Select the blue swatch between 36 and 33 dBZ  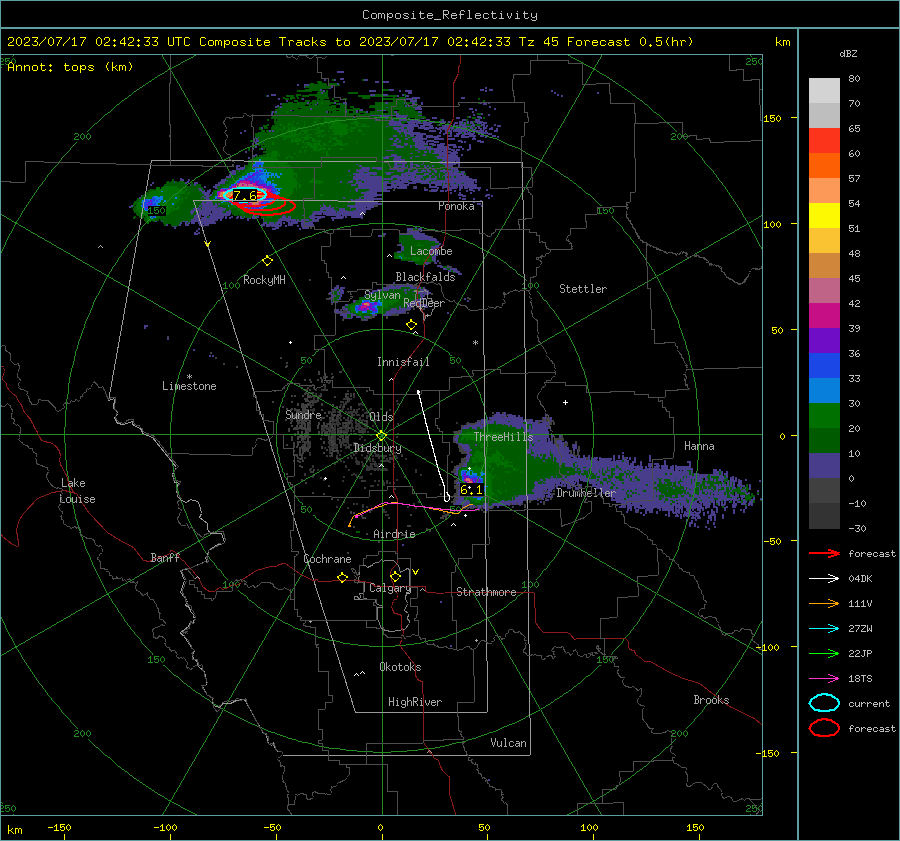[824, 366]
